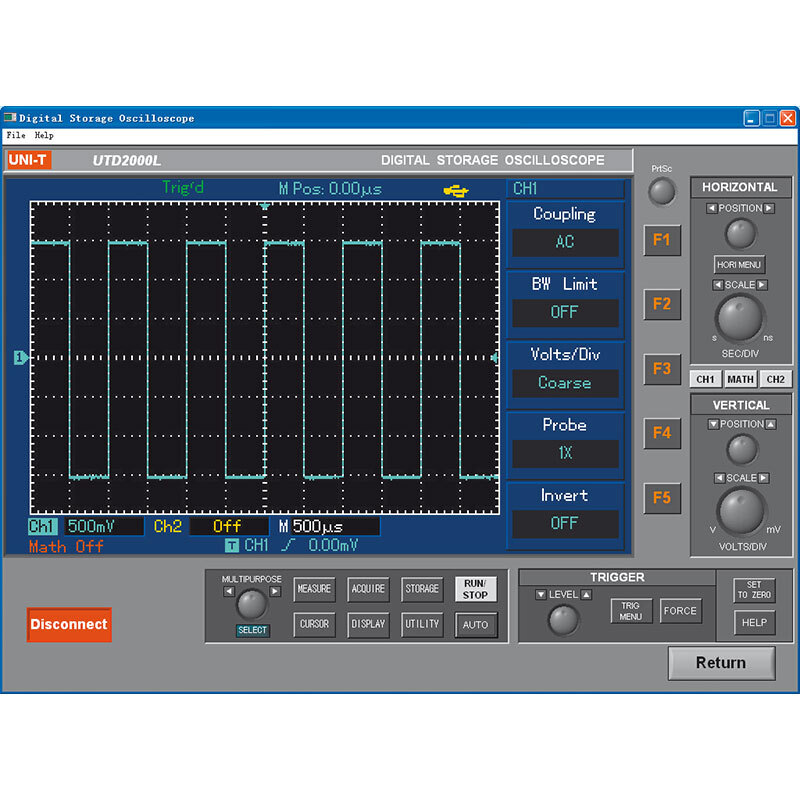Viewport: 800px width, 800px height.
Task: Click MULTIPURPOSE right arrow
Action: [275, 591]
